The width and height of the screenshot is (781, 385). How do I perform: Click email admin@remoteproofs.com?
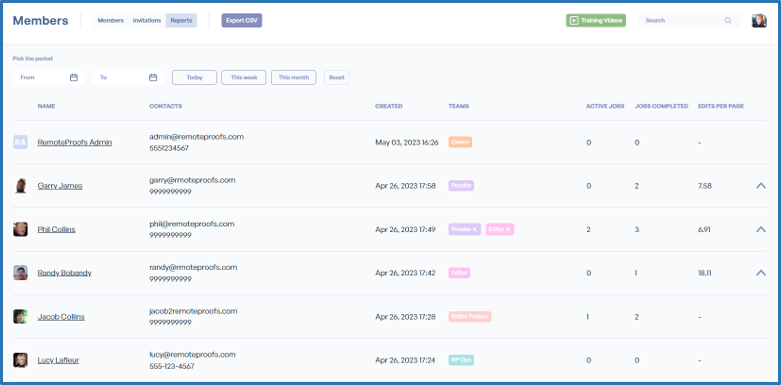click(x=196, y=136)
